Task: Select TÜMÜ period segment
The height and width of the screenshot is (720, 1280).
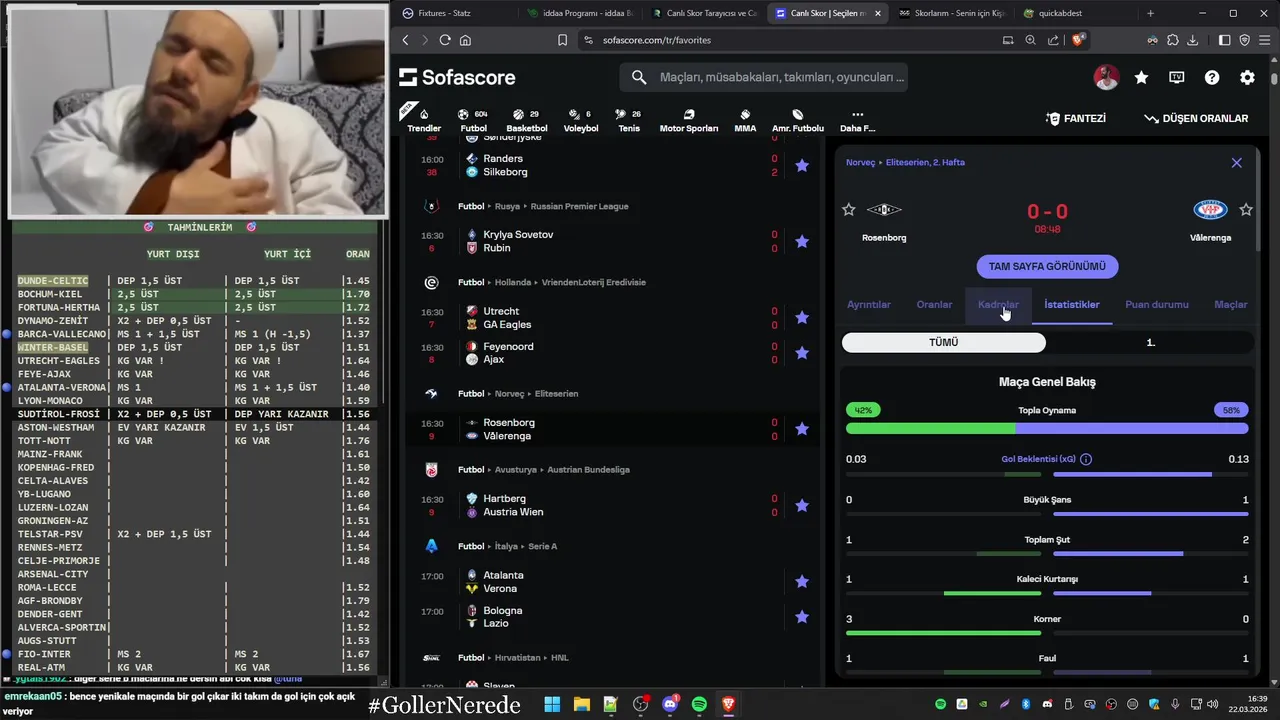Action: pos(944,342)
